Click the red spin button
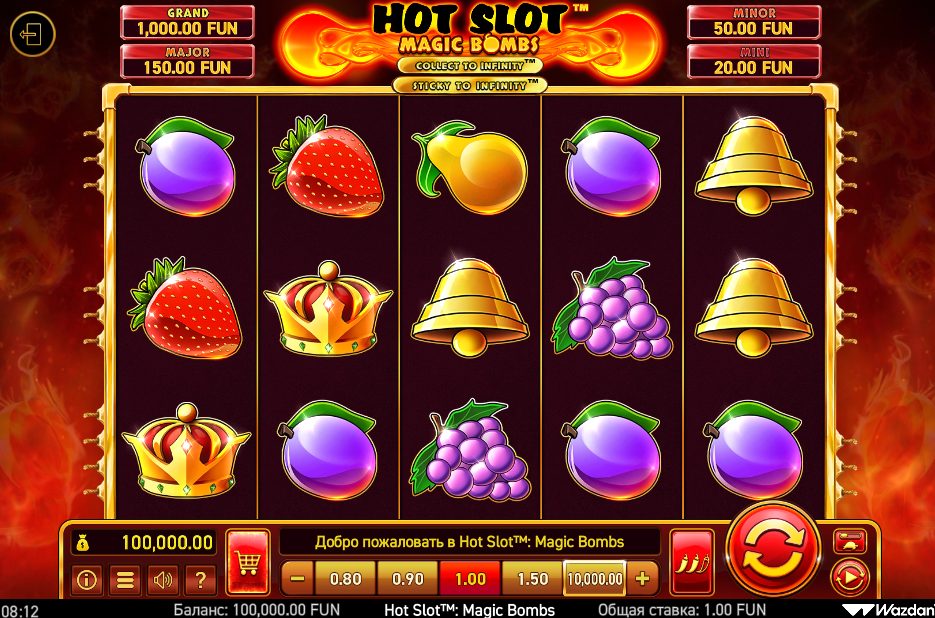Screen dimensions: 935x618 [774, 549]
